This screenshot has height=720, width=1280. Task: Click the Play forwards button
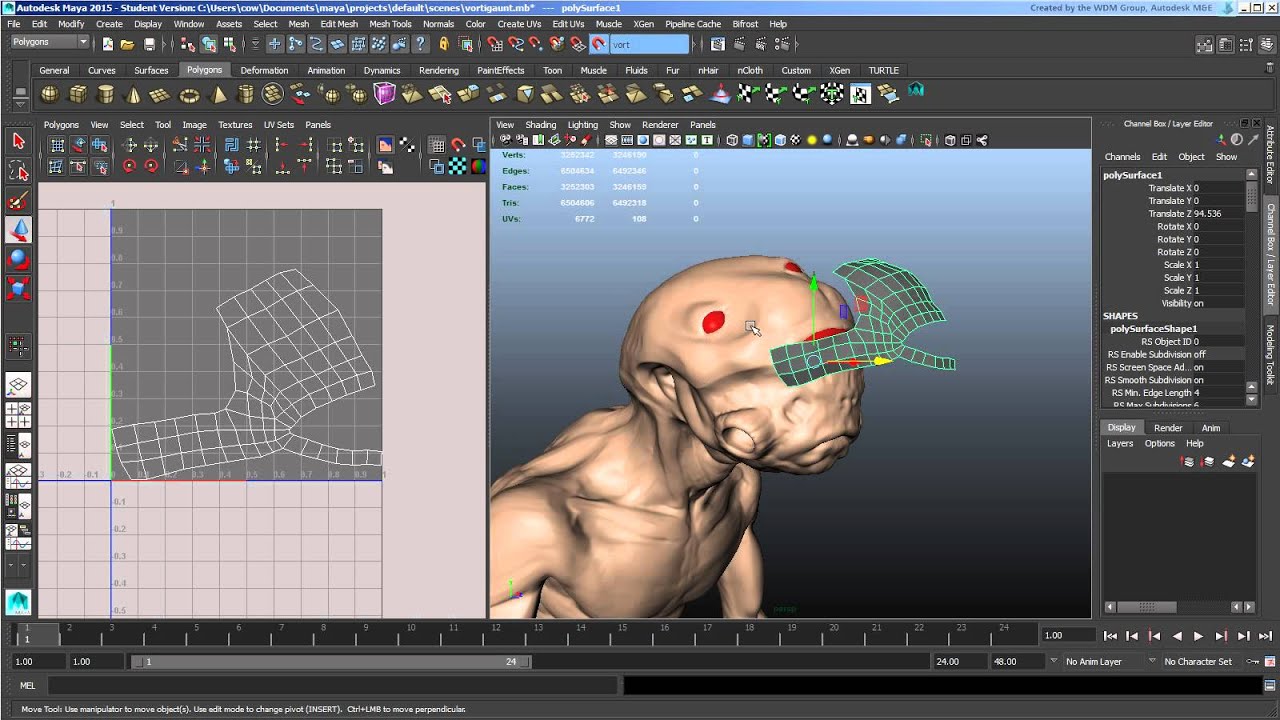pyautogui.click(x=1198, y=636)
